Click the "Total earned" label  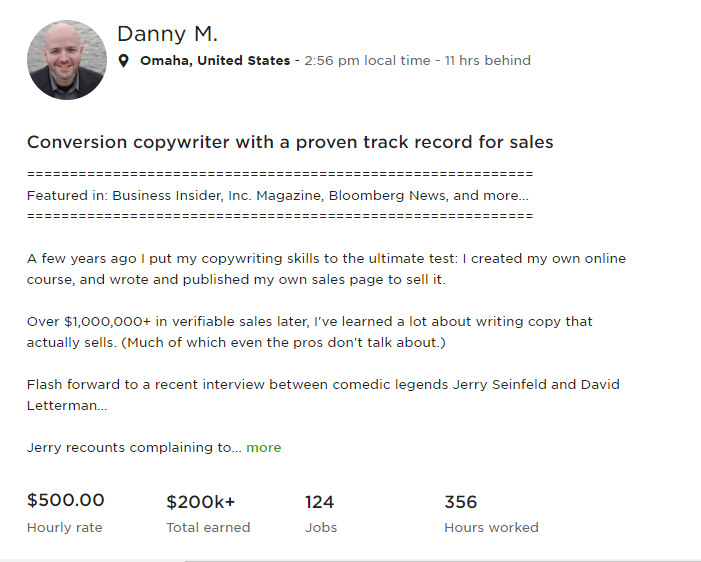click(208, 527)
